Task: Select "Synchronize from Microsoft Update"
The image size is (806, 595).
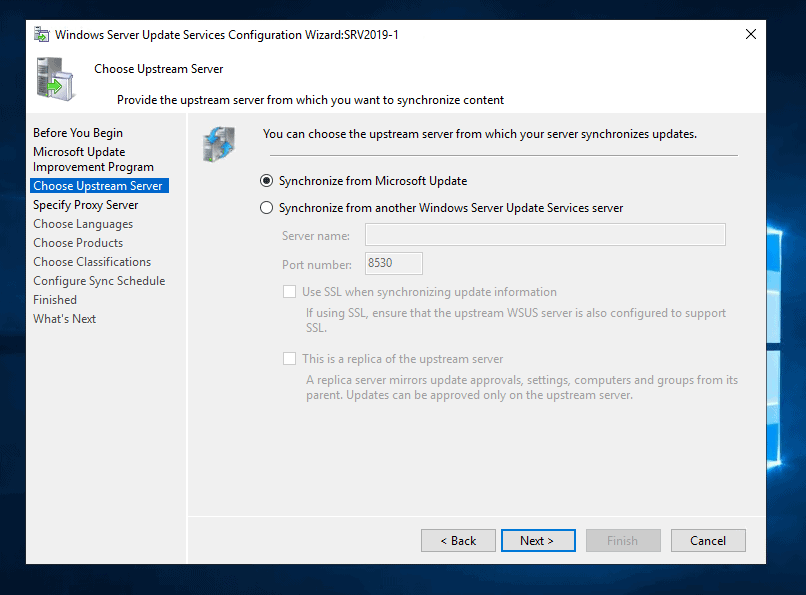Action: click(266, 181)
